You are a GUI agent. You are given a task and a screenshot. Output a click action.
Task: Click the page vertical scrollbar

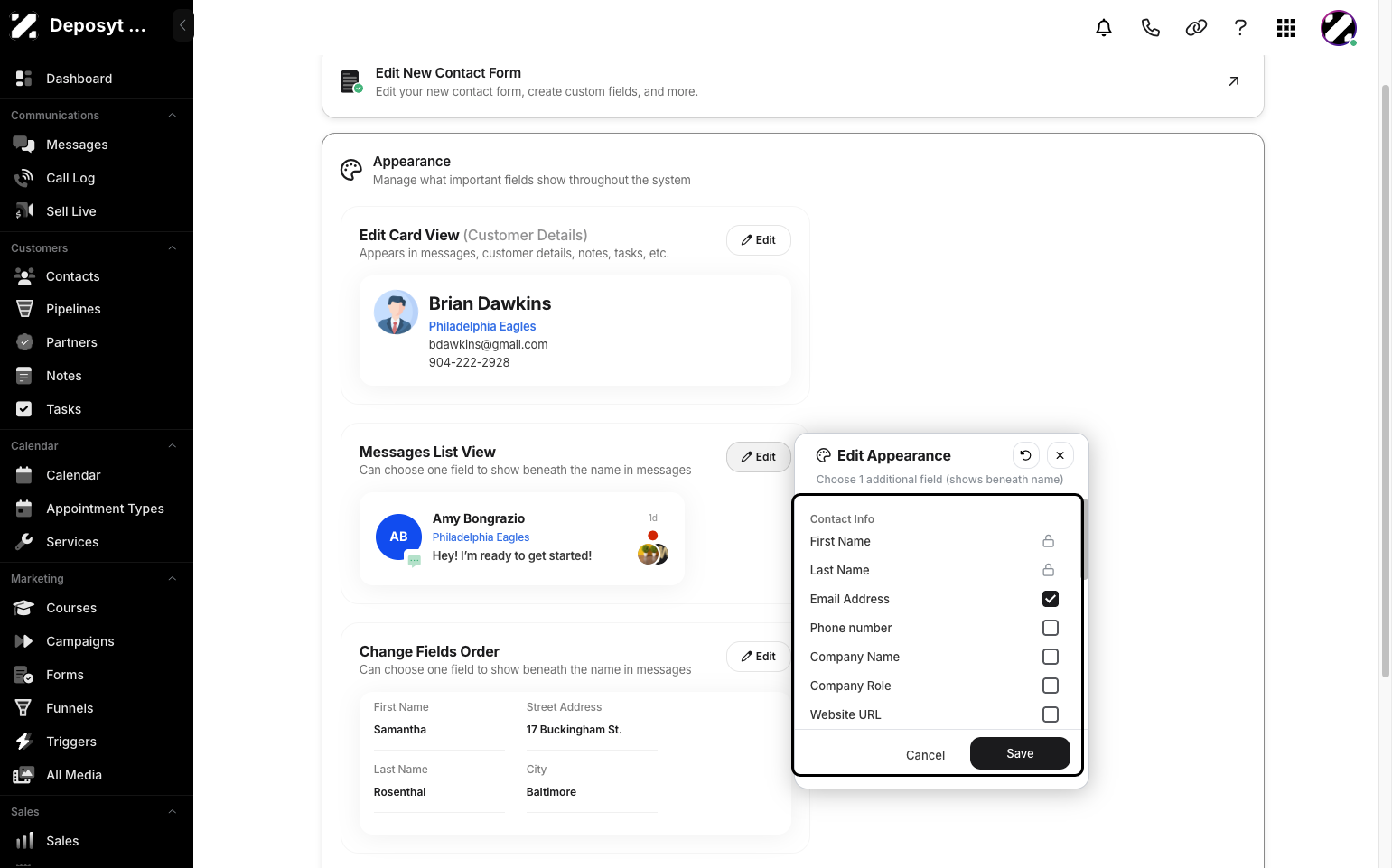coord(1386,379)
